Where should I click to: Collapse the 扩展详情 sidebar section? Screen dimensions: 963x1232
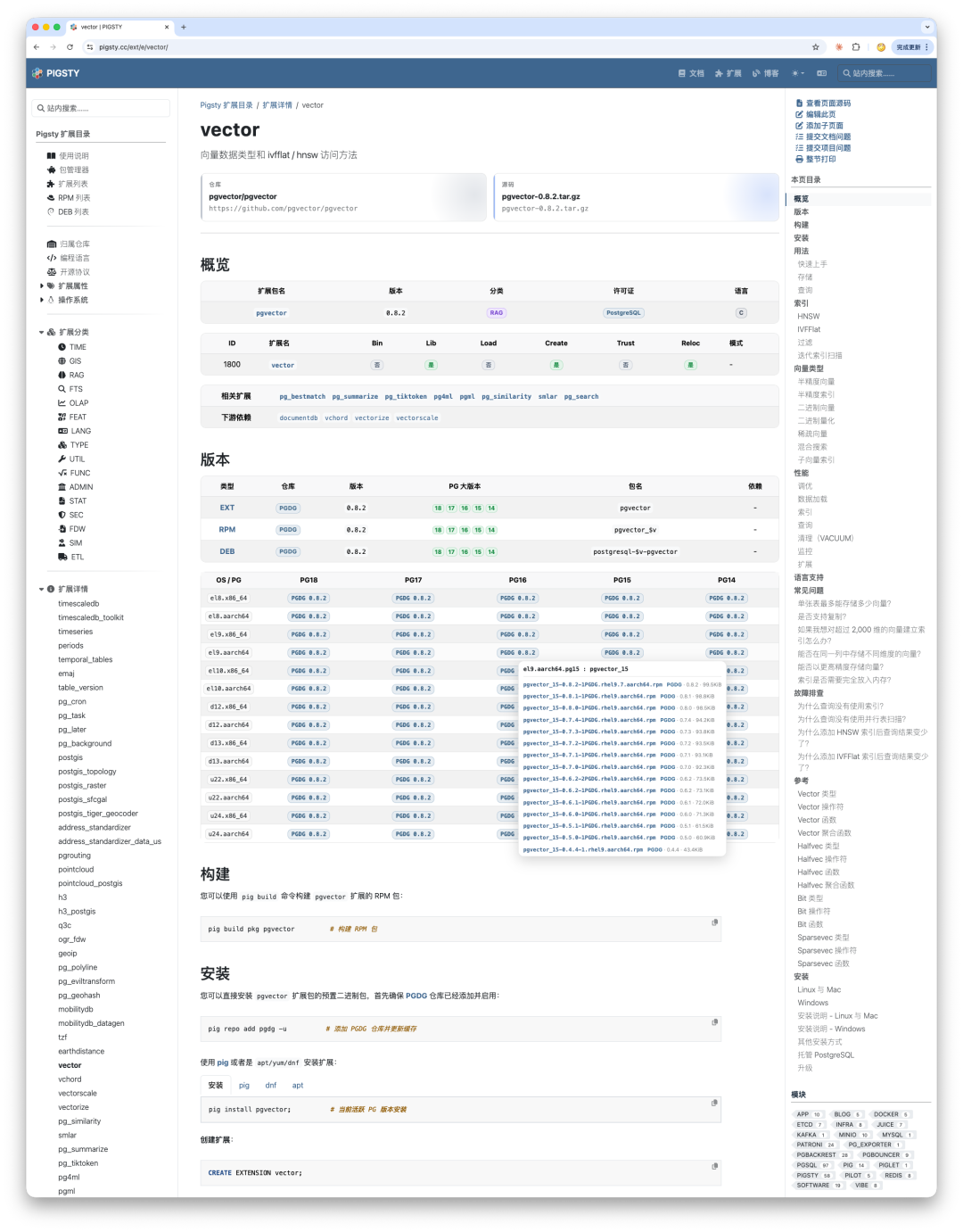point(42,590)
